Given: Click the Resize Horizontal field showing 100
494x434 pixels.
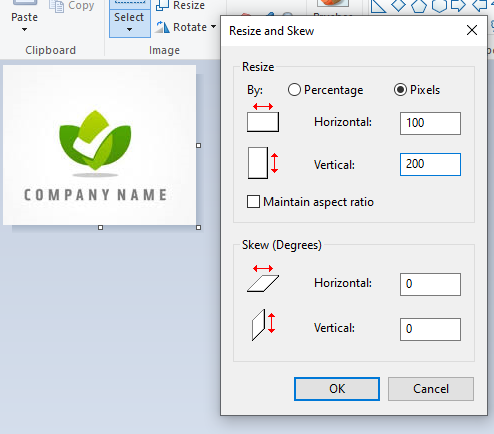Looking at the screenshot, I should (430, 123).
